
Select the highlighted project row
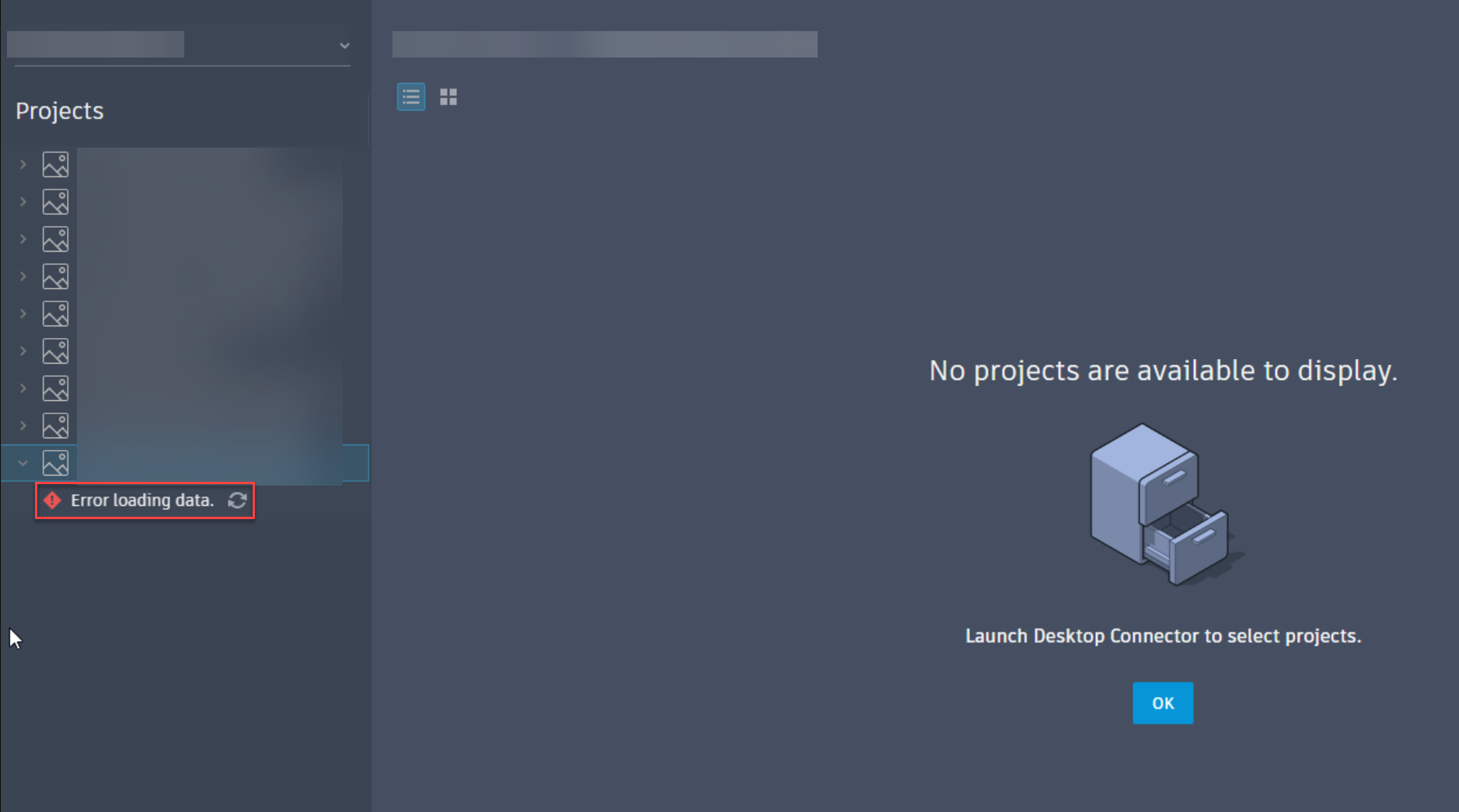click(194, 462)
